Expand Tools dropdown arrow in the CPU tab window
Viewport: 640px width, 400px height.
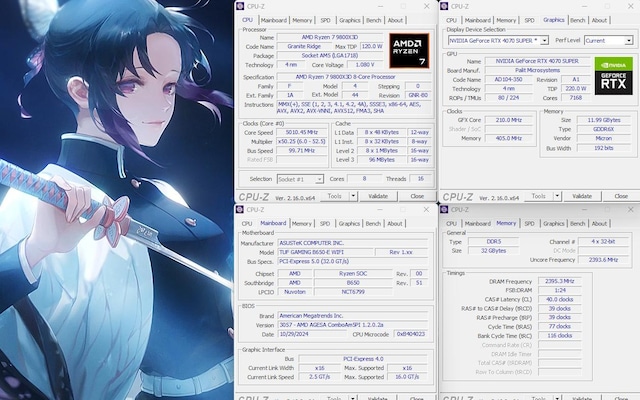(353, 196)
